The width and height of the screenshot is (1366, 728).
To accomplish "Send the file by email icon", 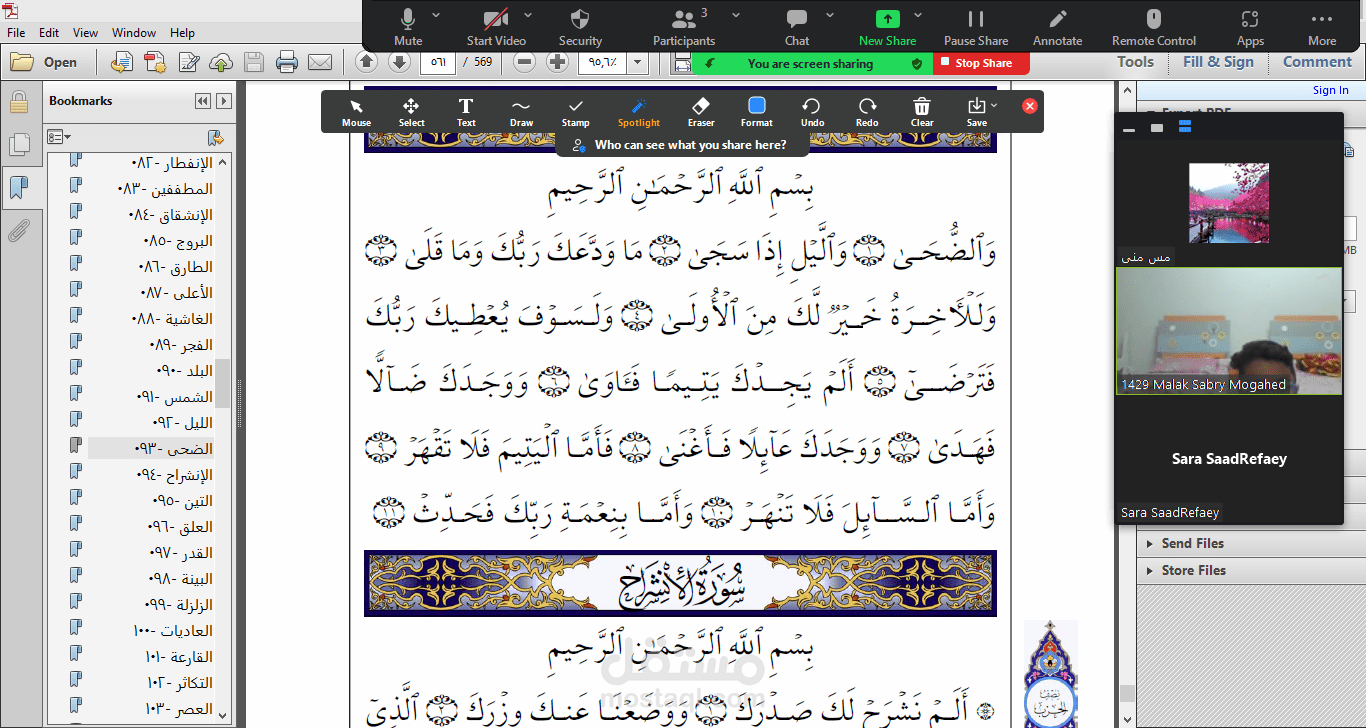I will [320, 62].
